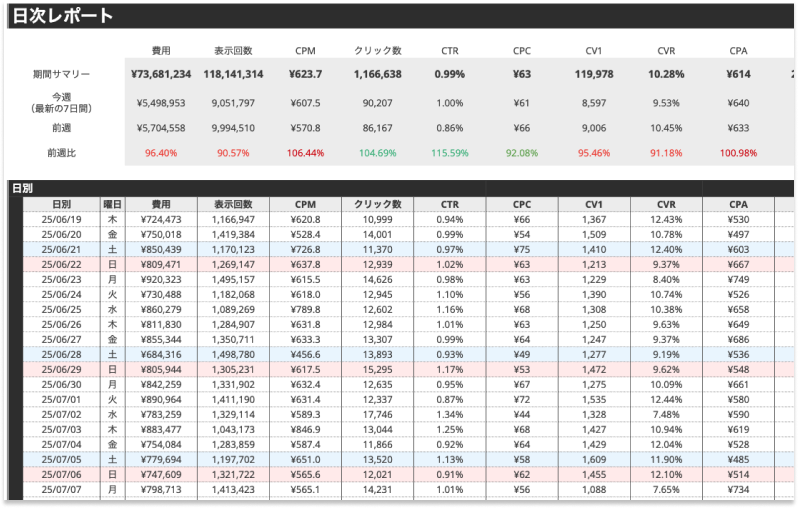This screenshot has width=798, height=508.
Task: Select the date cell 25/06/19
Action: 62,219
